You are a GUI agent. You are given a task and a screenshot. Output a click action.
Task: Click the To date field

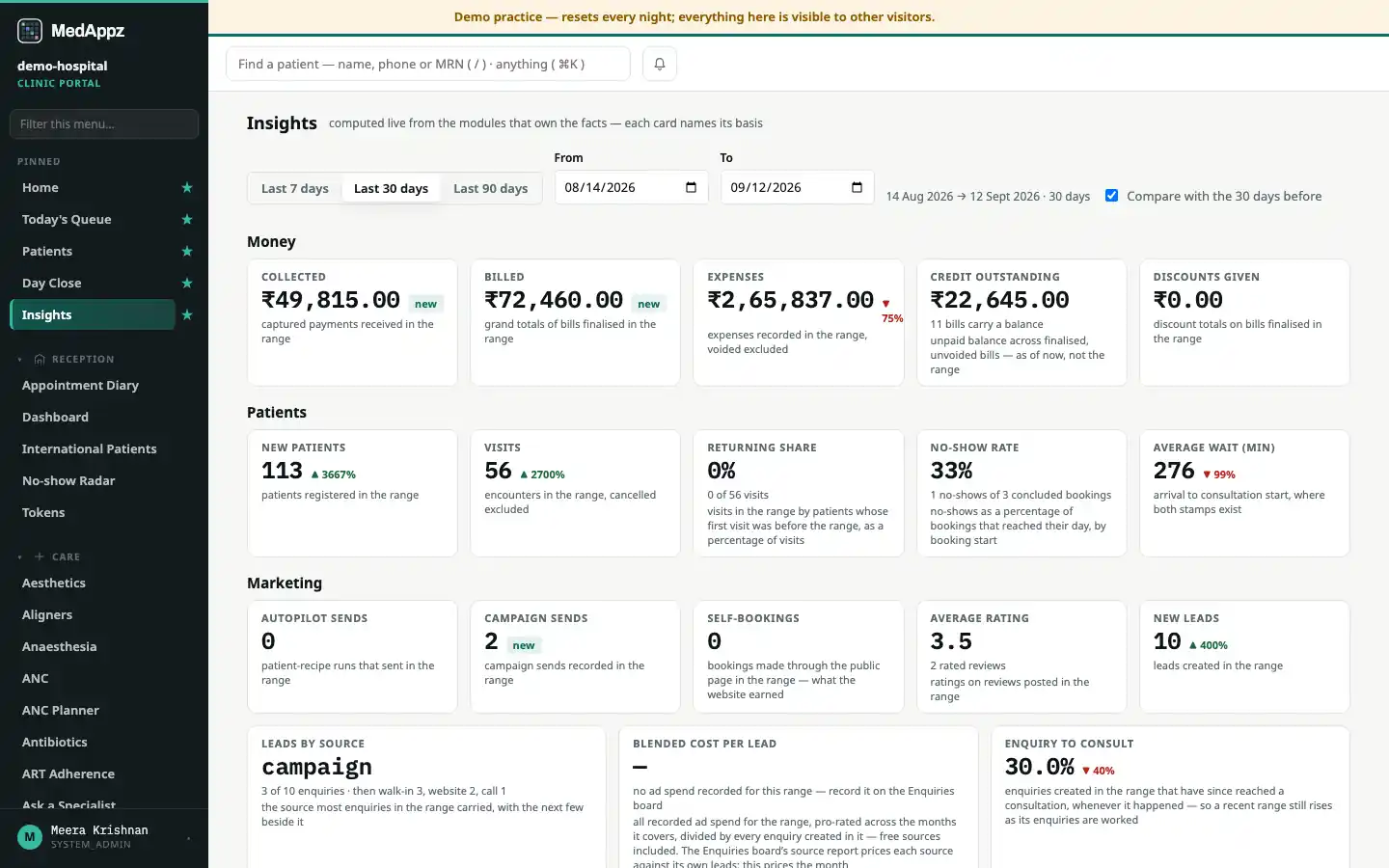pos(797,187)
